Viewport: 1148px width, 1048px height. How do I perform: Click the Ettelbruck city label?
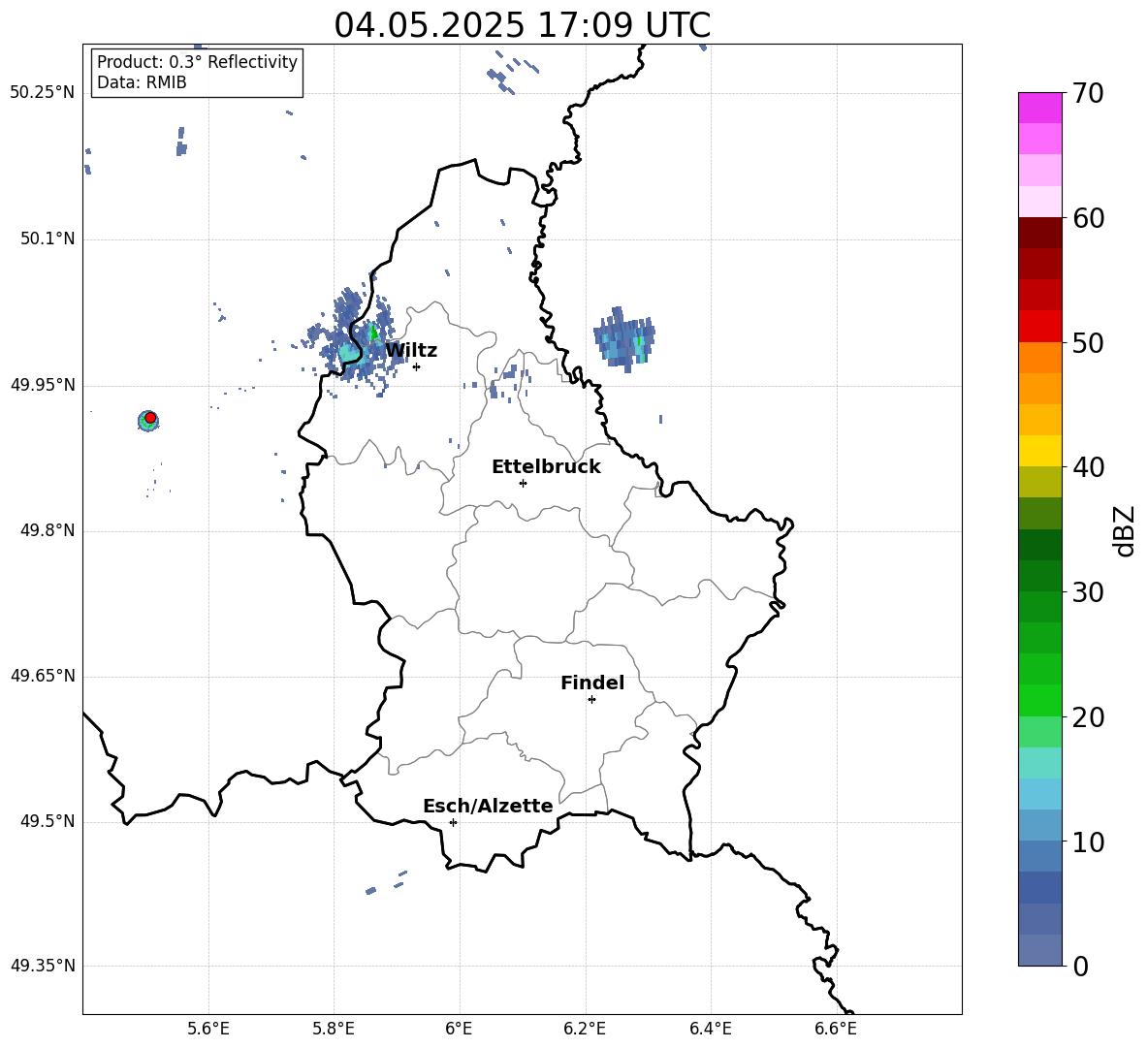click(546, 467)
